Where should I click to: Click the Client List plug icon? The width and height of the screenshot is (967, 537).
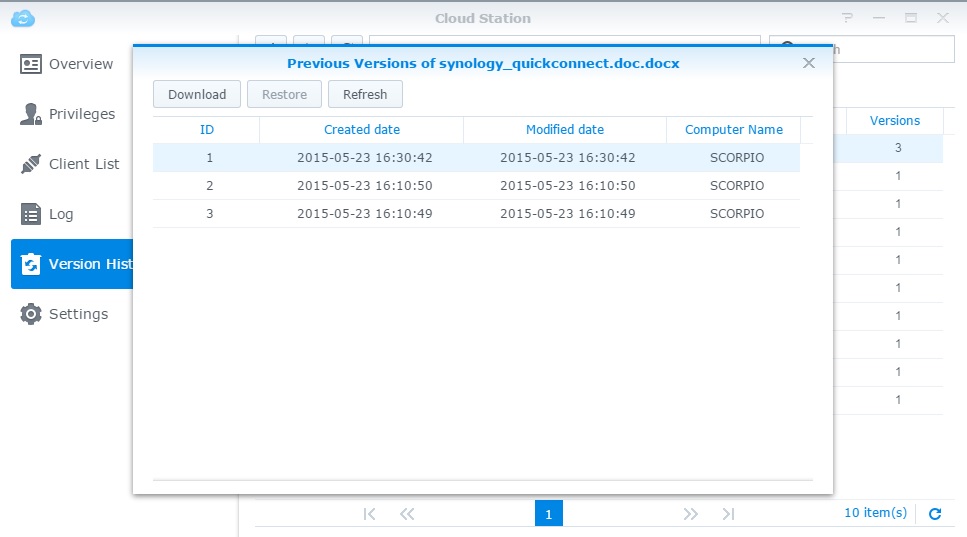[x=30, y=164]
